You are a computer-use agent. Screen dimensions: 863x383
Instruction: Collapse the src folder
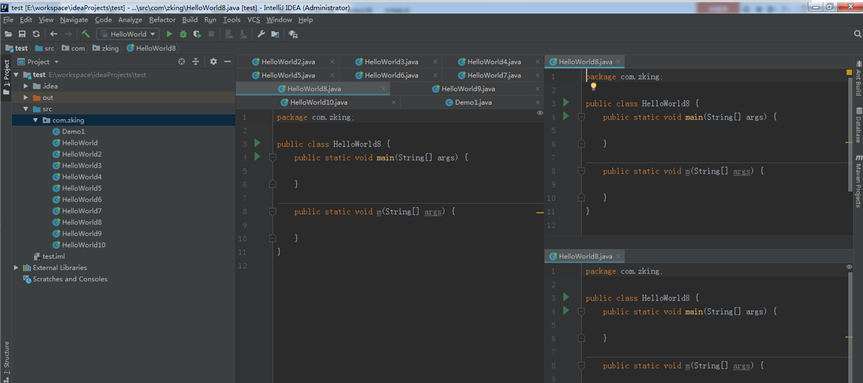coord(25,109)
